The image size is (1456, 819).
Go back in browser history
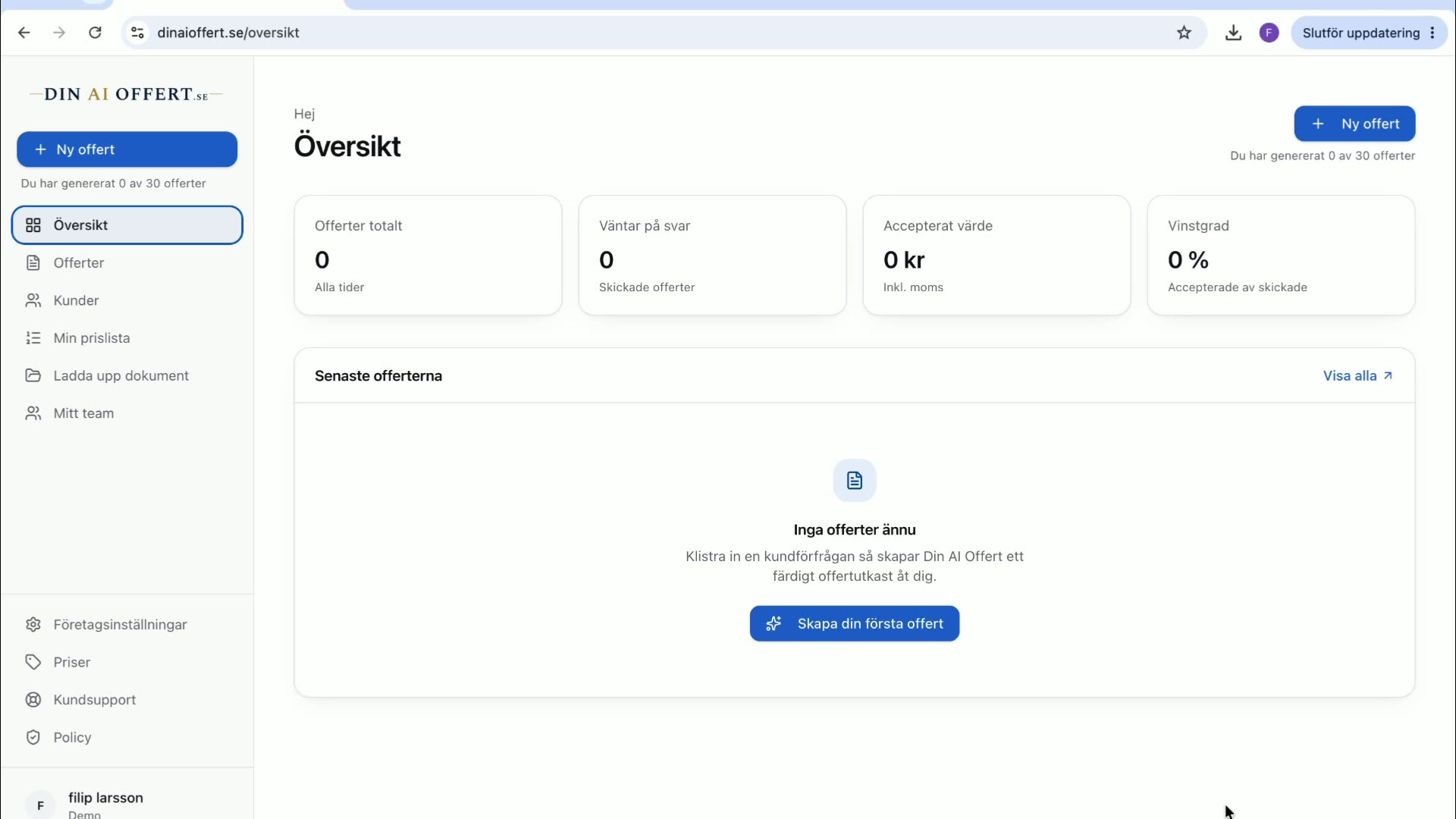(24, 33)
